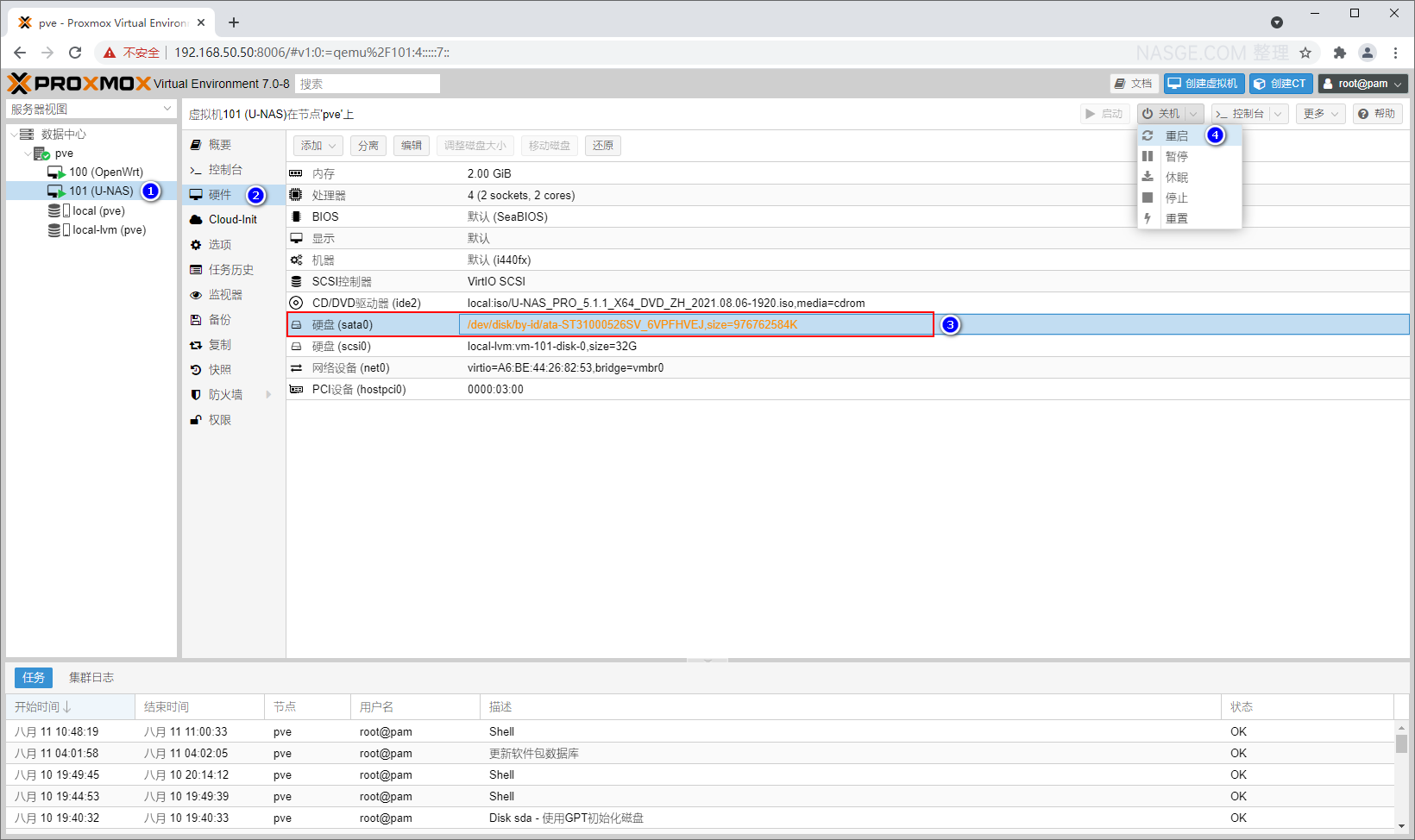The image size is (1415, 840).
Task: Click the 帮助 help button
Action: pyautogui.click(x=1378, y=114)
